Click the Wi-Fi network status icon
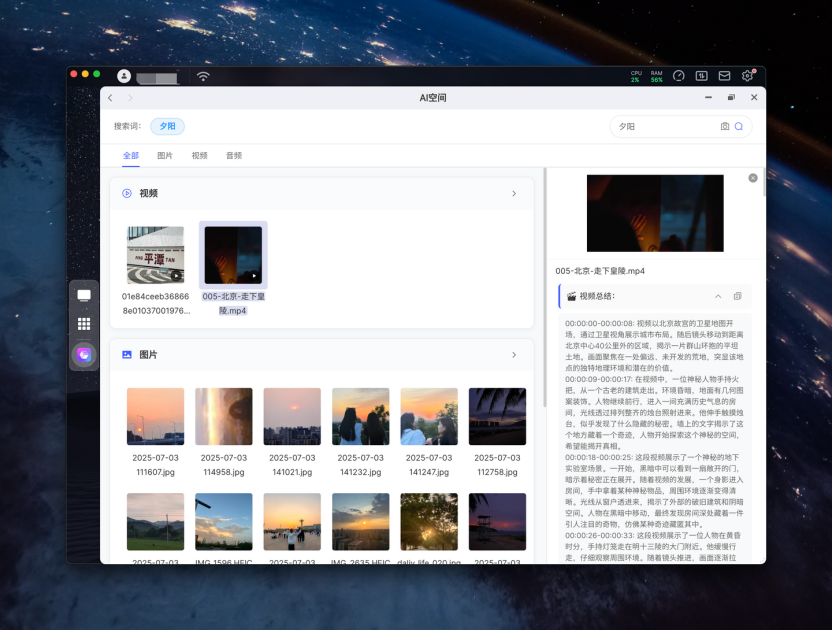 pyautogui.click(x=203, y=76)
